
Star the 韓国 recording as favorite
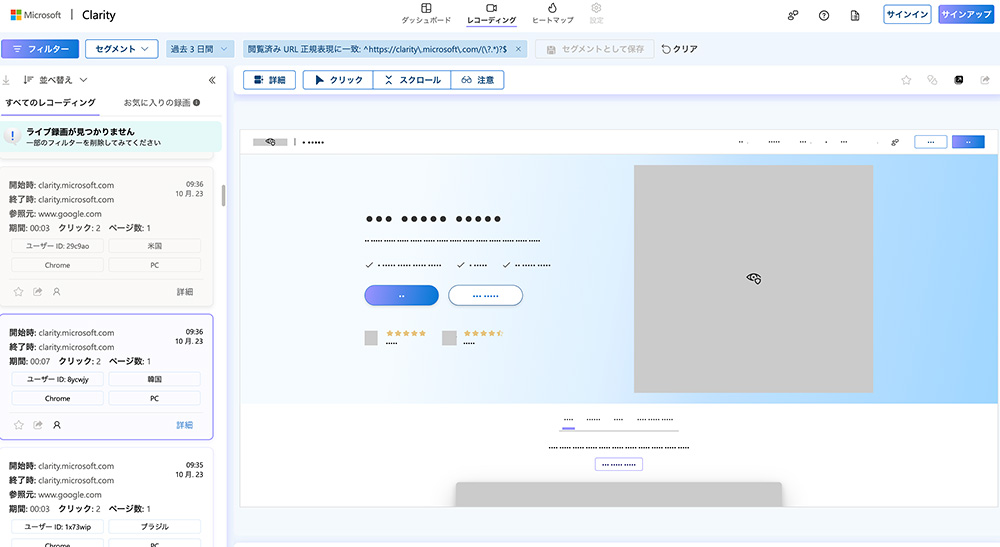(18, 425)
